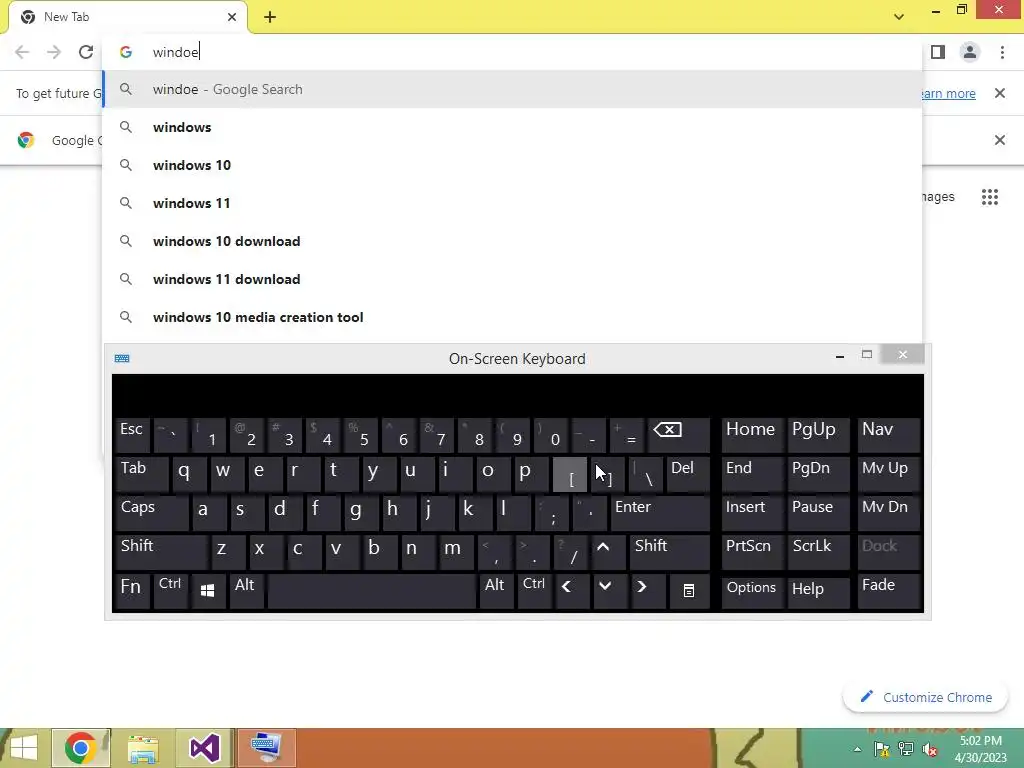The height and width of the screenshot is (768, 1024).
Task: Tap the left bracket key
Action: (x=570, y=475)
